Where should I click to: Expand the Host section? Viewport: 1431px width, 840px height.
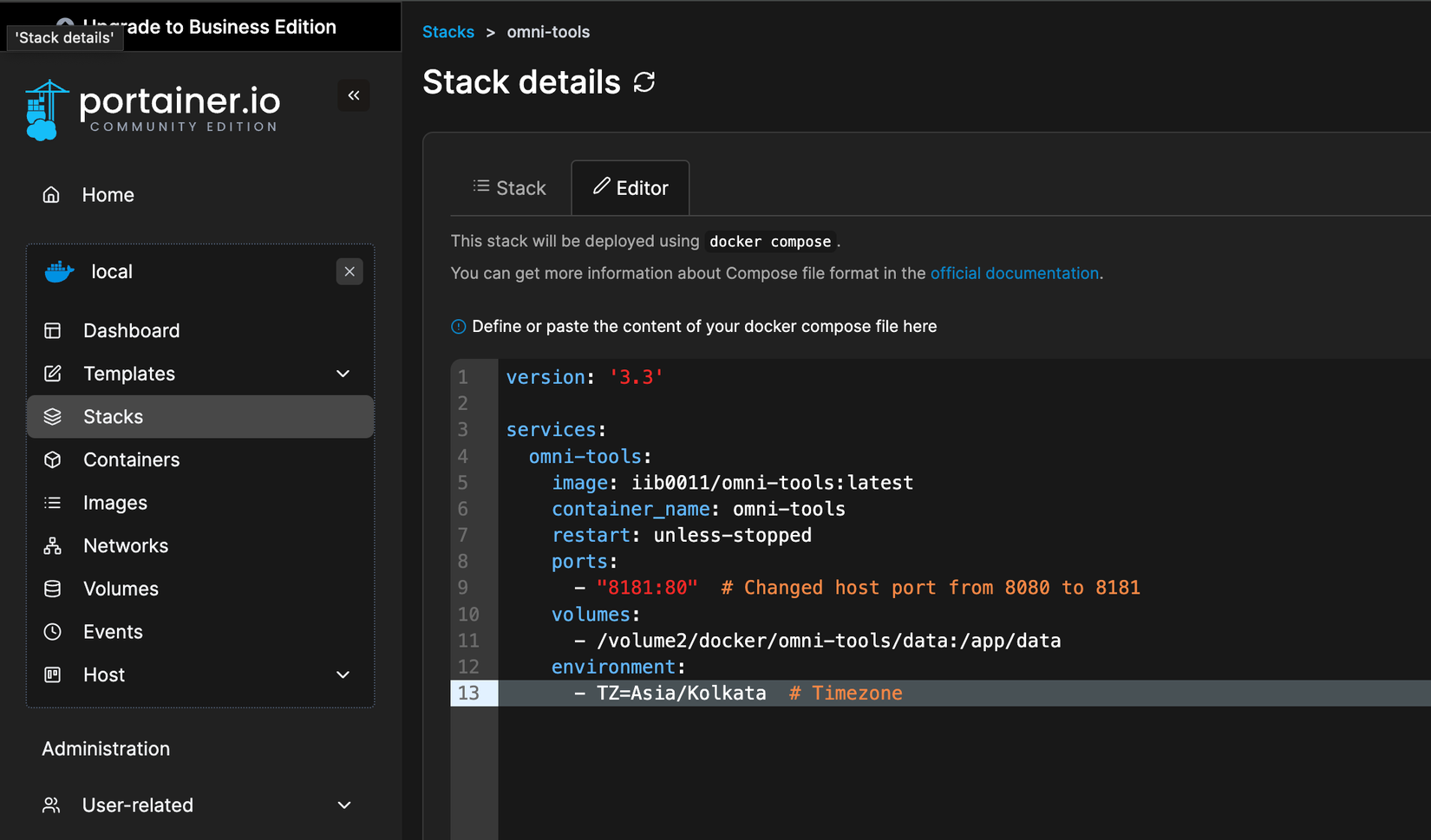click(343, 674)
